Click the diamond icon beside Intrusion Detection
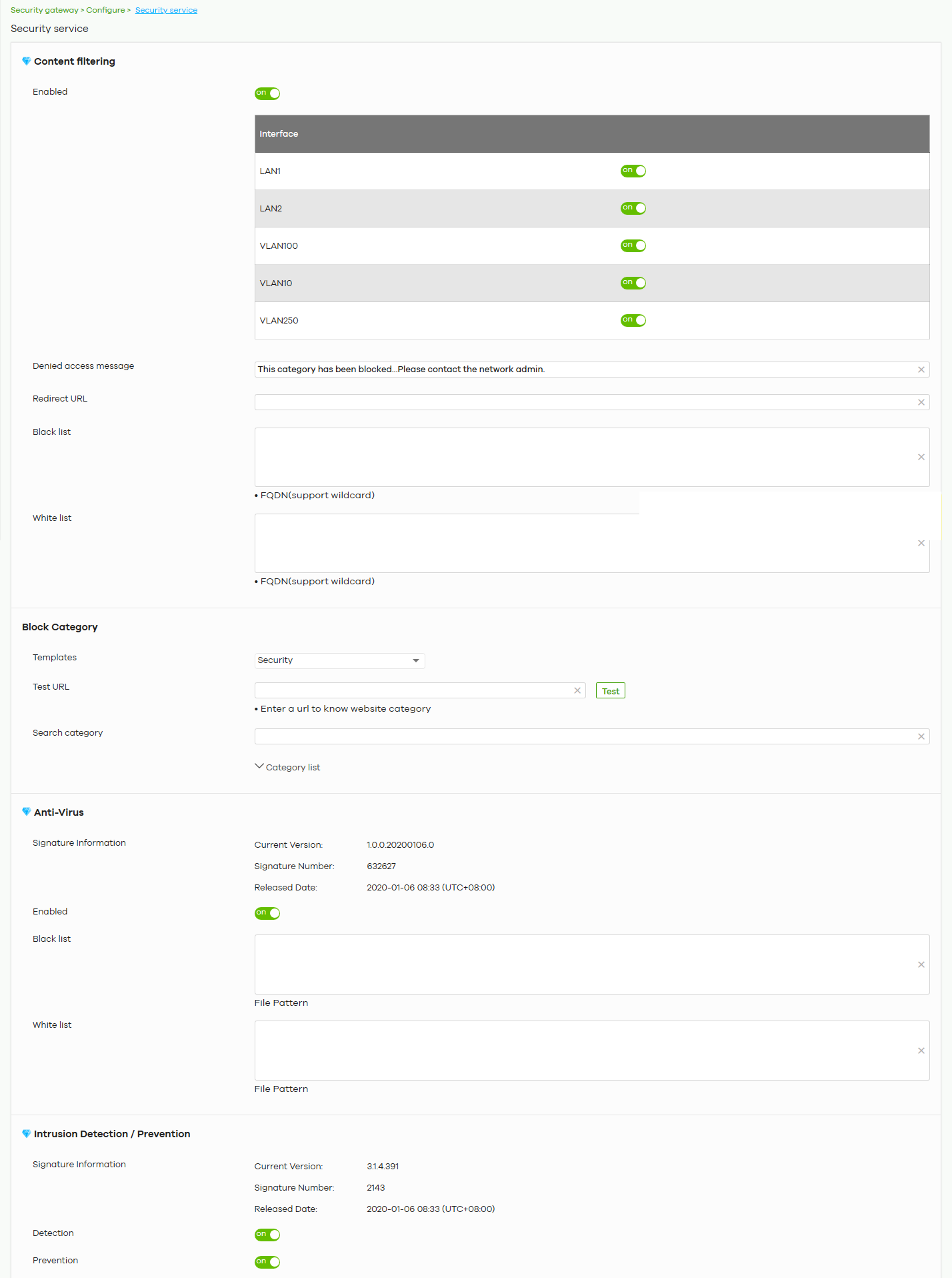Image resolution: width=952 pixels, height=1278 pixels. [x=27, y=1134]
